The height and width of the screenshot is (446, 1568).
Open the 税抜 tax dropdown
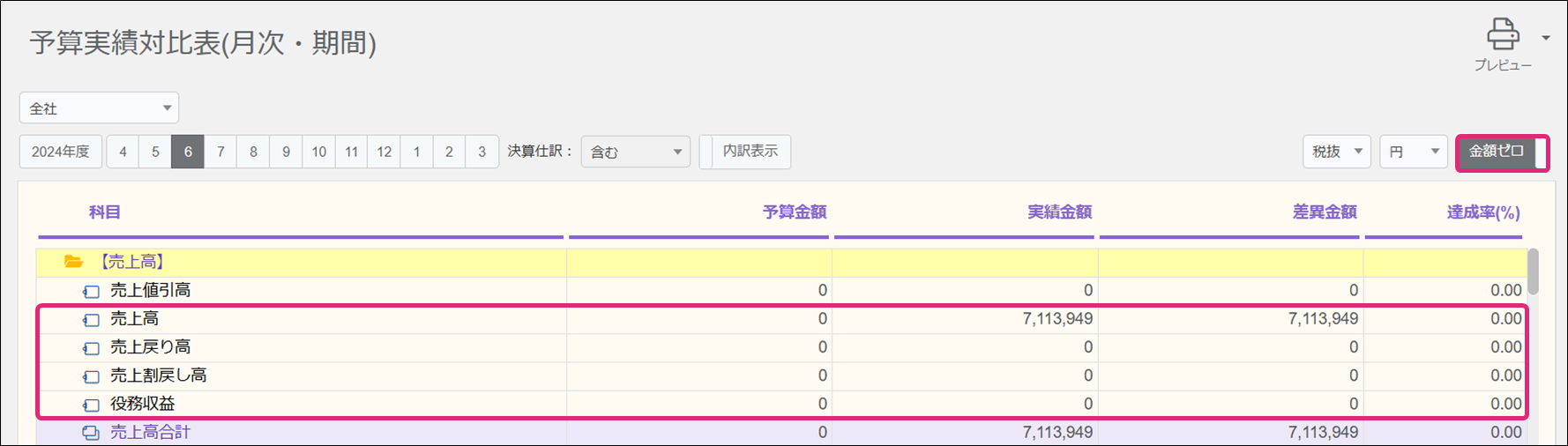(1336, 152)
